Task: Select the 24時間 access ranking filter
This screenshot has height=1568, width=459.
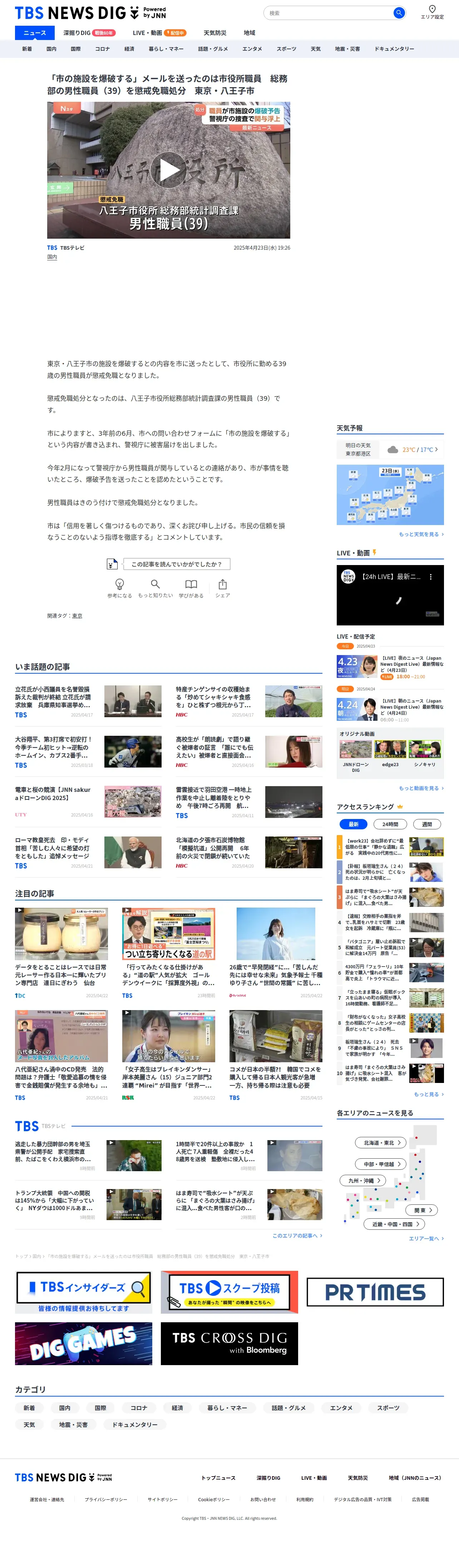Action: pyautogui.click(x=390, y=824)
